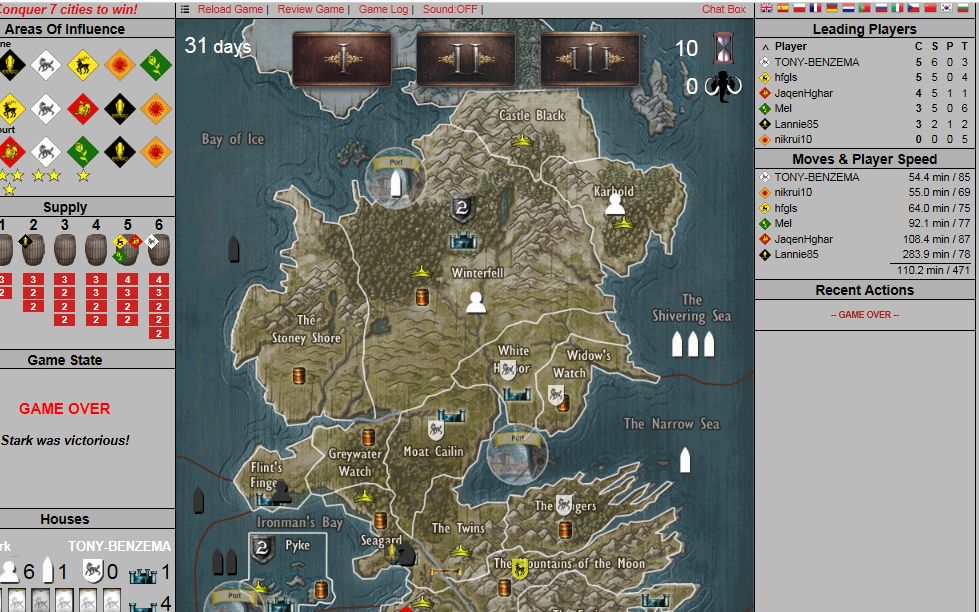Select the white ship in The Narrow Sea

coord(685,460)
